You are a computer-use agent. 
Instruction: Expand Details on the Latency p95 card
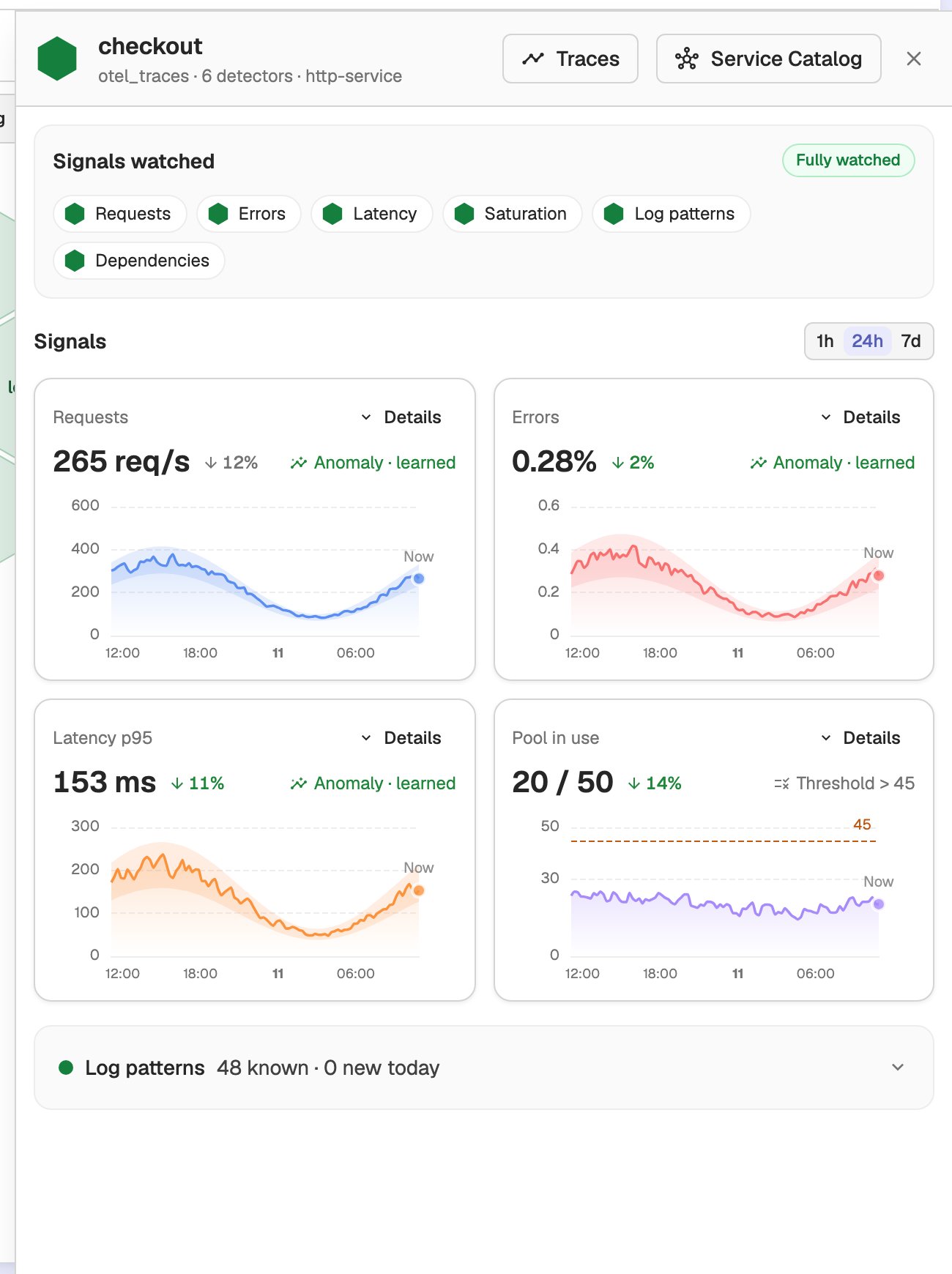[x=401, y=738]
